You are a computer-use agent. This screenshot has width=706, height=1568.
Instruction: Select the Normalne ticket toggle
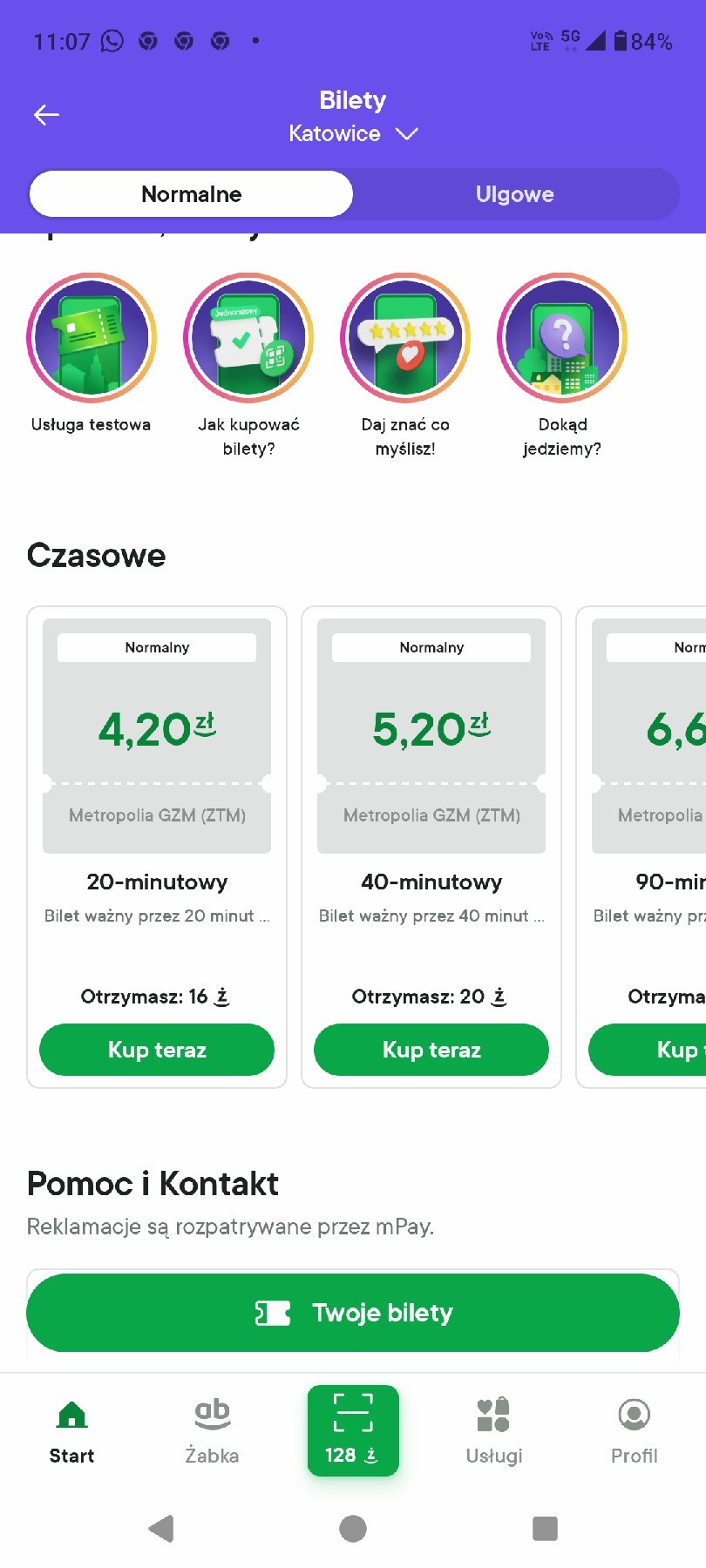(192, 194)
